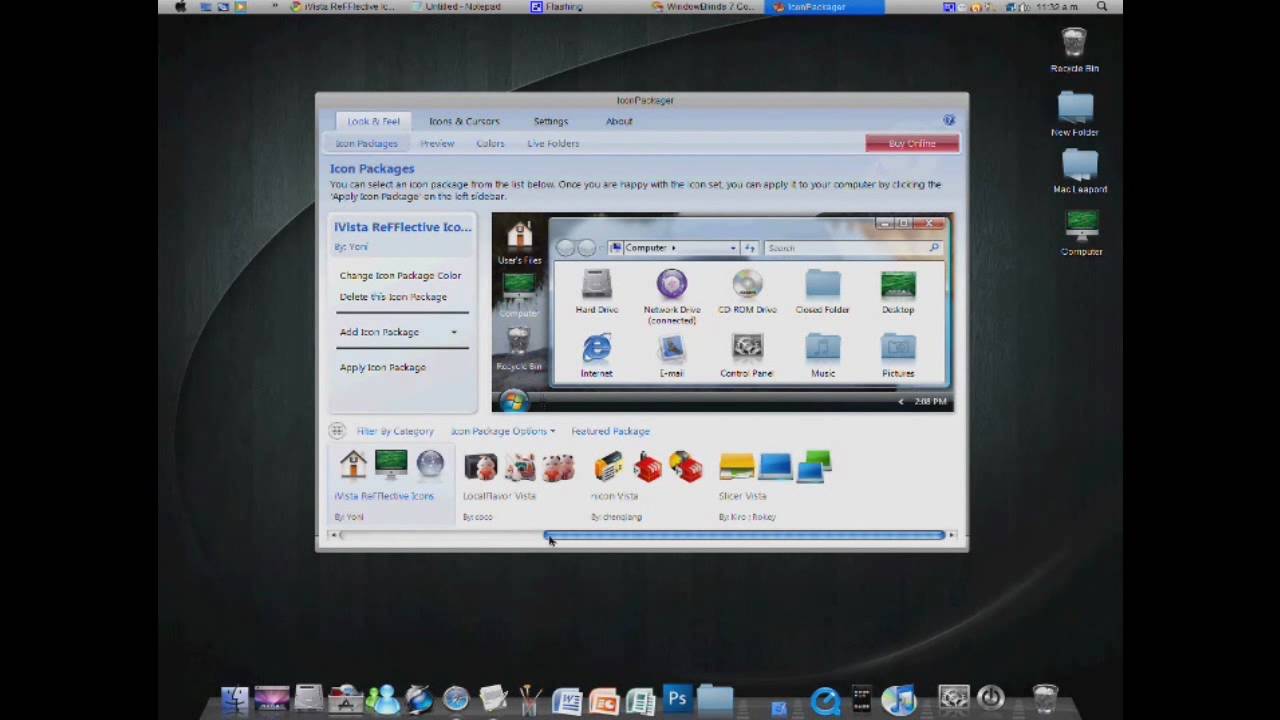
Task: Click the Apple logo in menu bar
Action: (x=180, y=6)
